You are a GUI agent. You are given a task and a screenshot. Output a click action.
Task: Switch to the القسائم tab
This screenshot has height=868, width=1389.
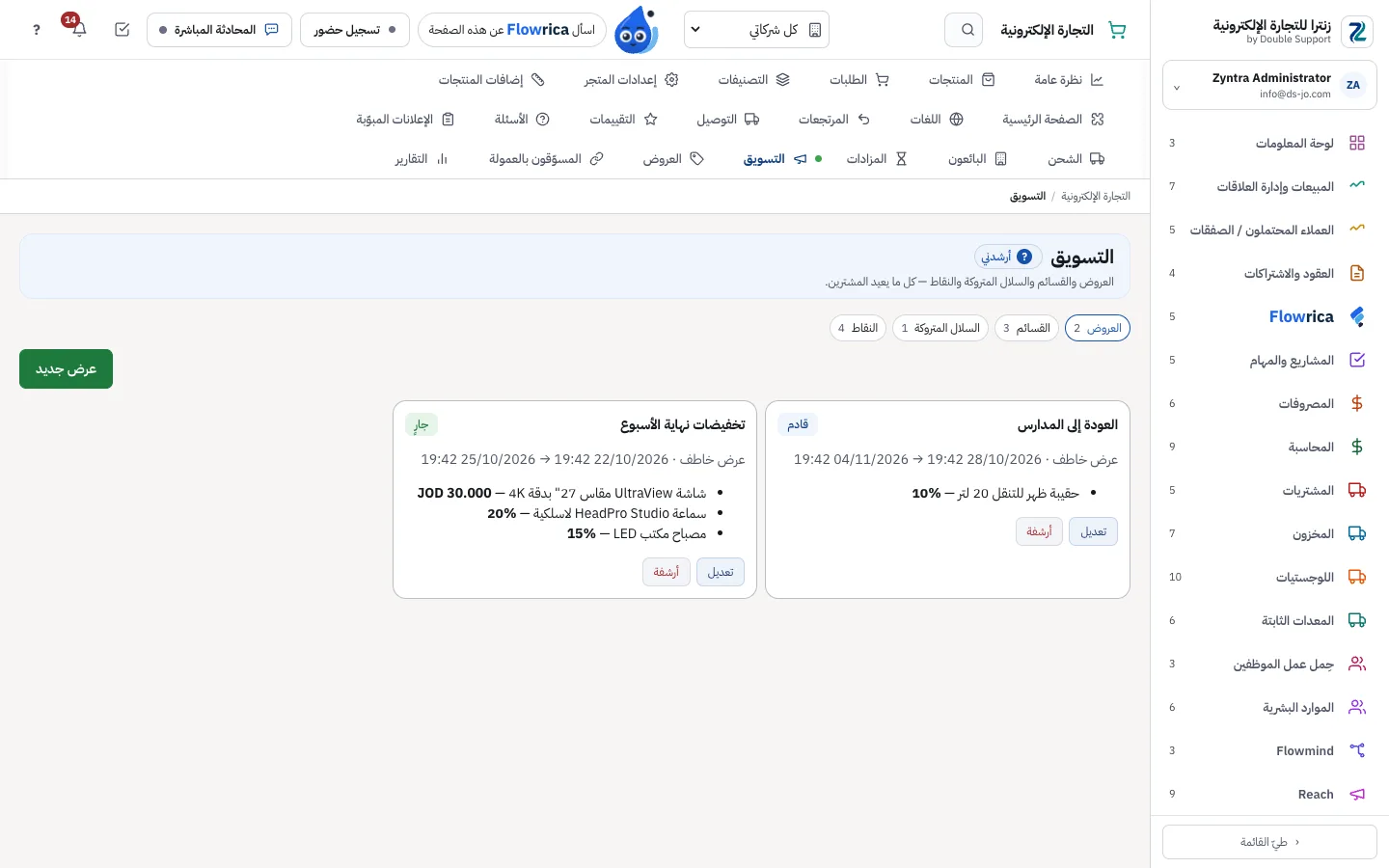coord(1026,328)
